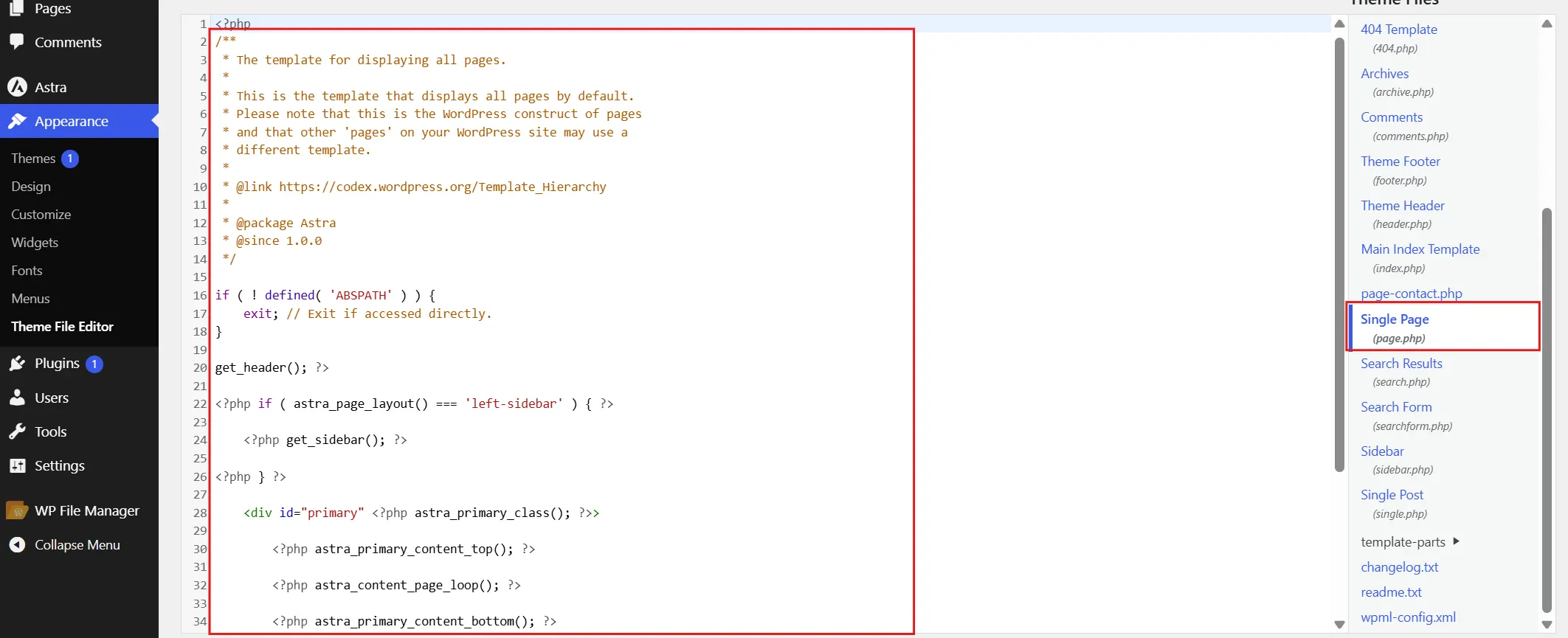
Task: Click the theme files list scroll down arrow
Action: coord(1547,625)
